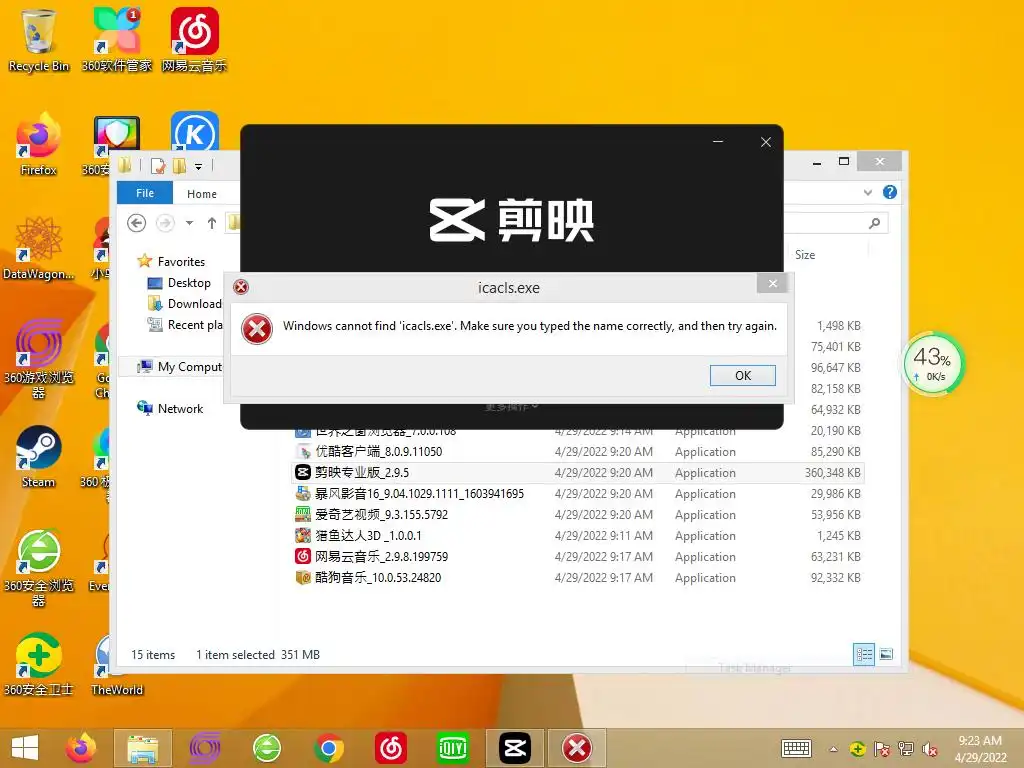Click the New Folder quick access icon
This screenshot has width=1024, height=768.
pos(180,167)
